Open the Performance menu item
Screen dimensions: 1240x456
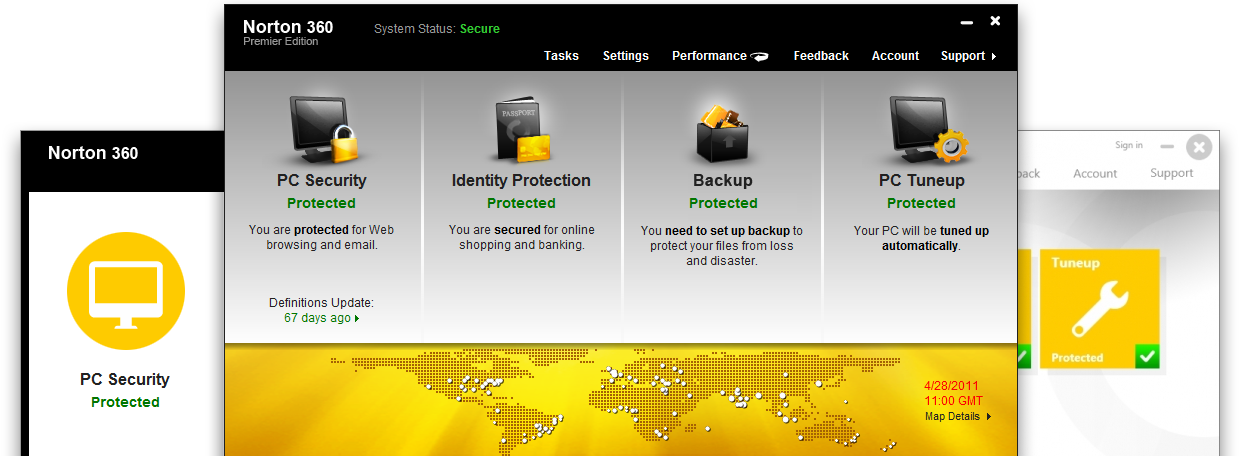pyautogui.click(x=709, y=56)
